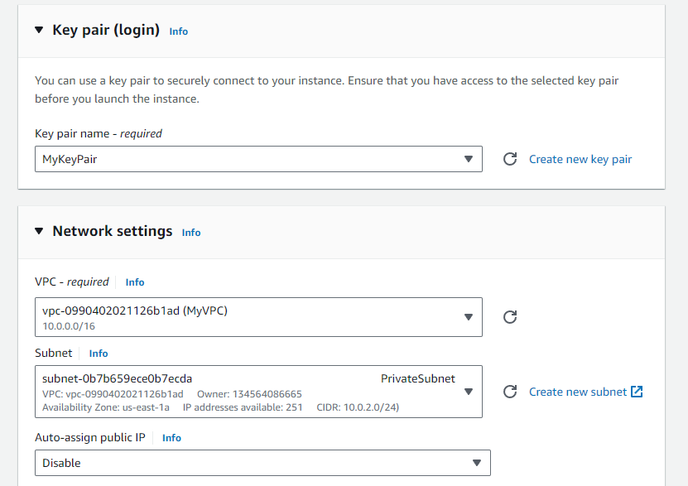Collapse the Network settings section
688x486 pixels.
pos(39,231)
